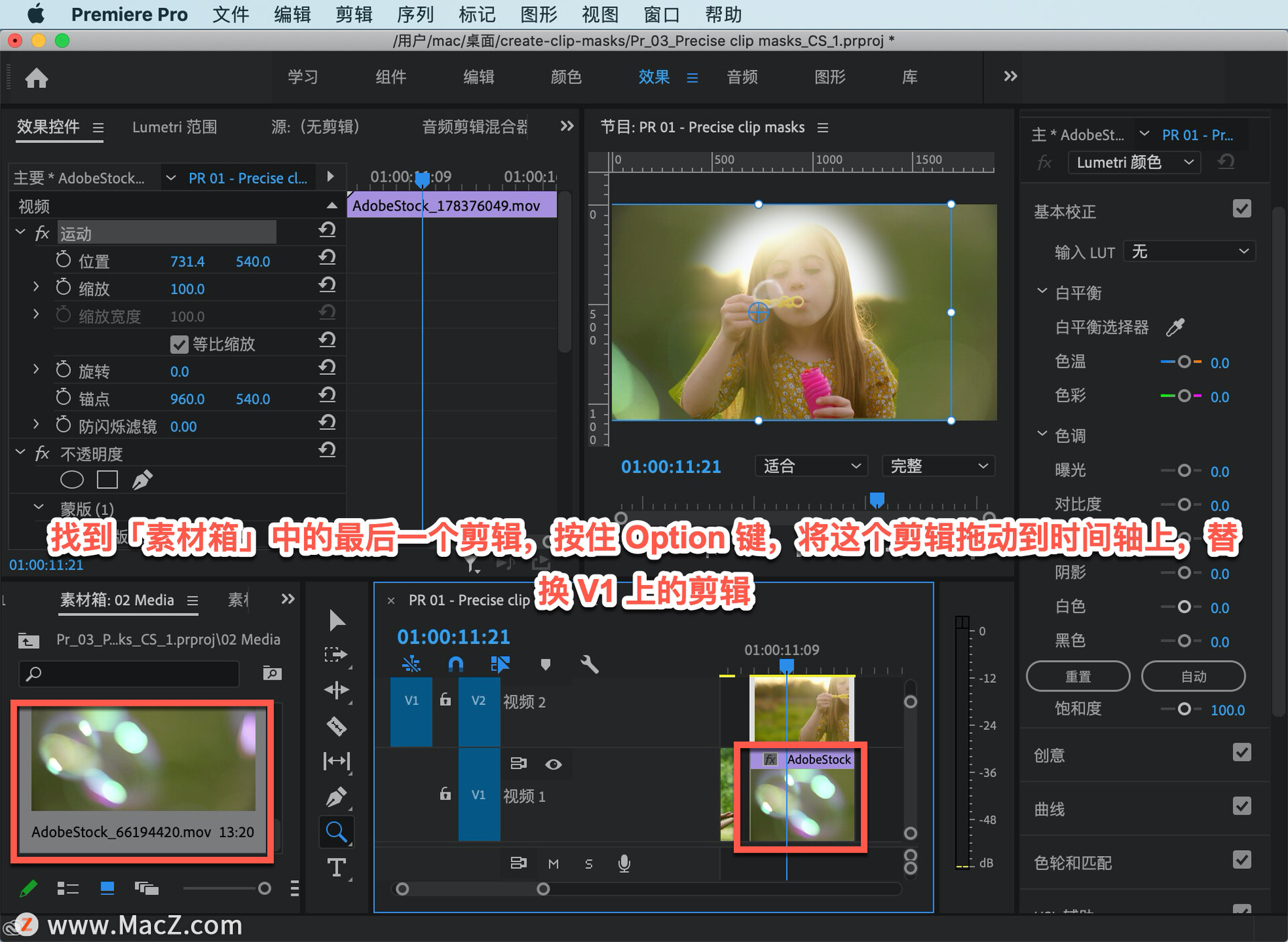Toggle Color Wheels & Match checkbox
This screenshot has height=942, width=1288.
tap(1242, 860)
